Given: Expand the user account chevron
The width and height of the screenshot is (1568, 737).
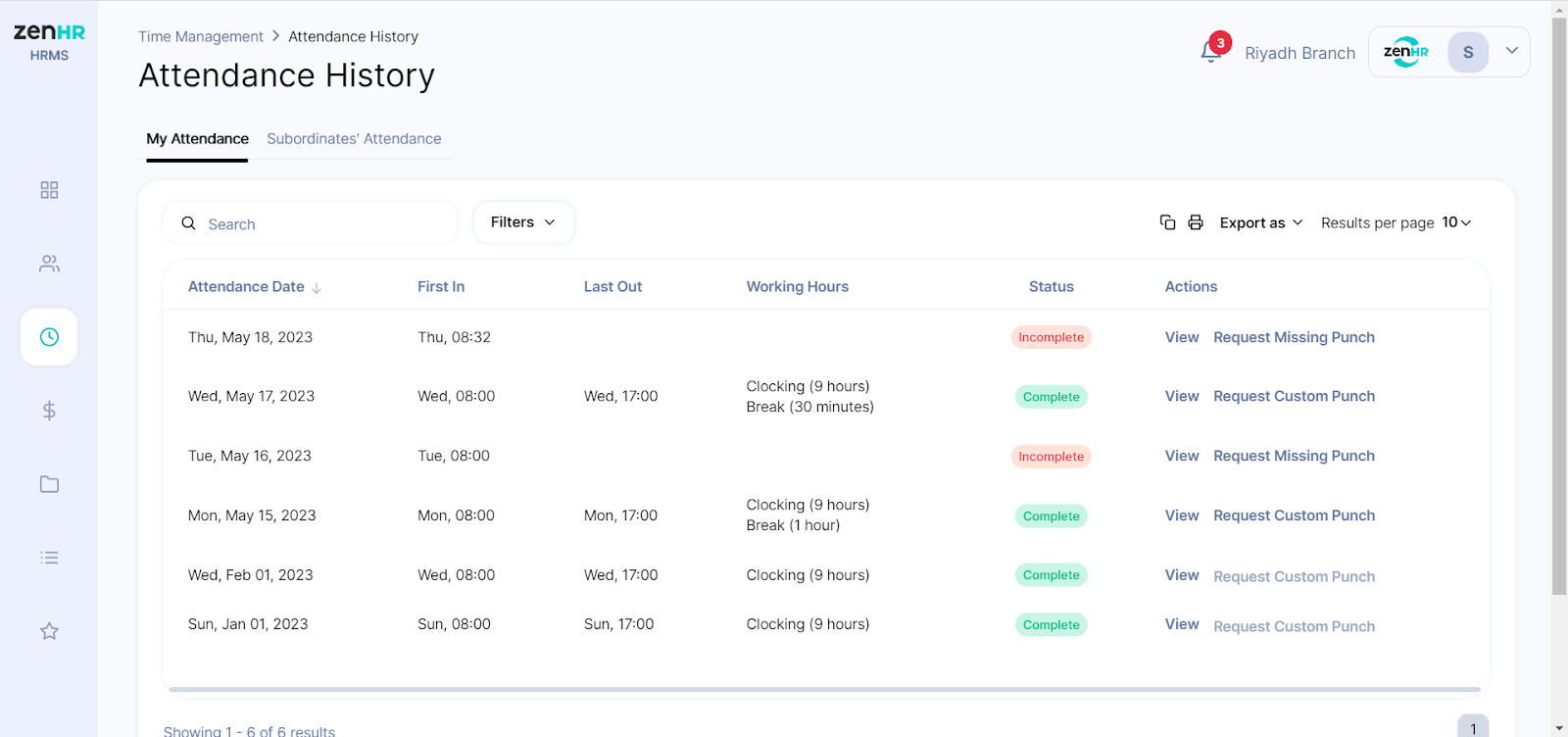Looking at the screenshot, I should pos(1512,51).
